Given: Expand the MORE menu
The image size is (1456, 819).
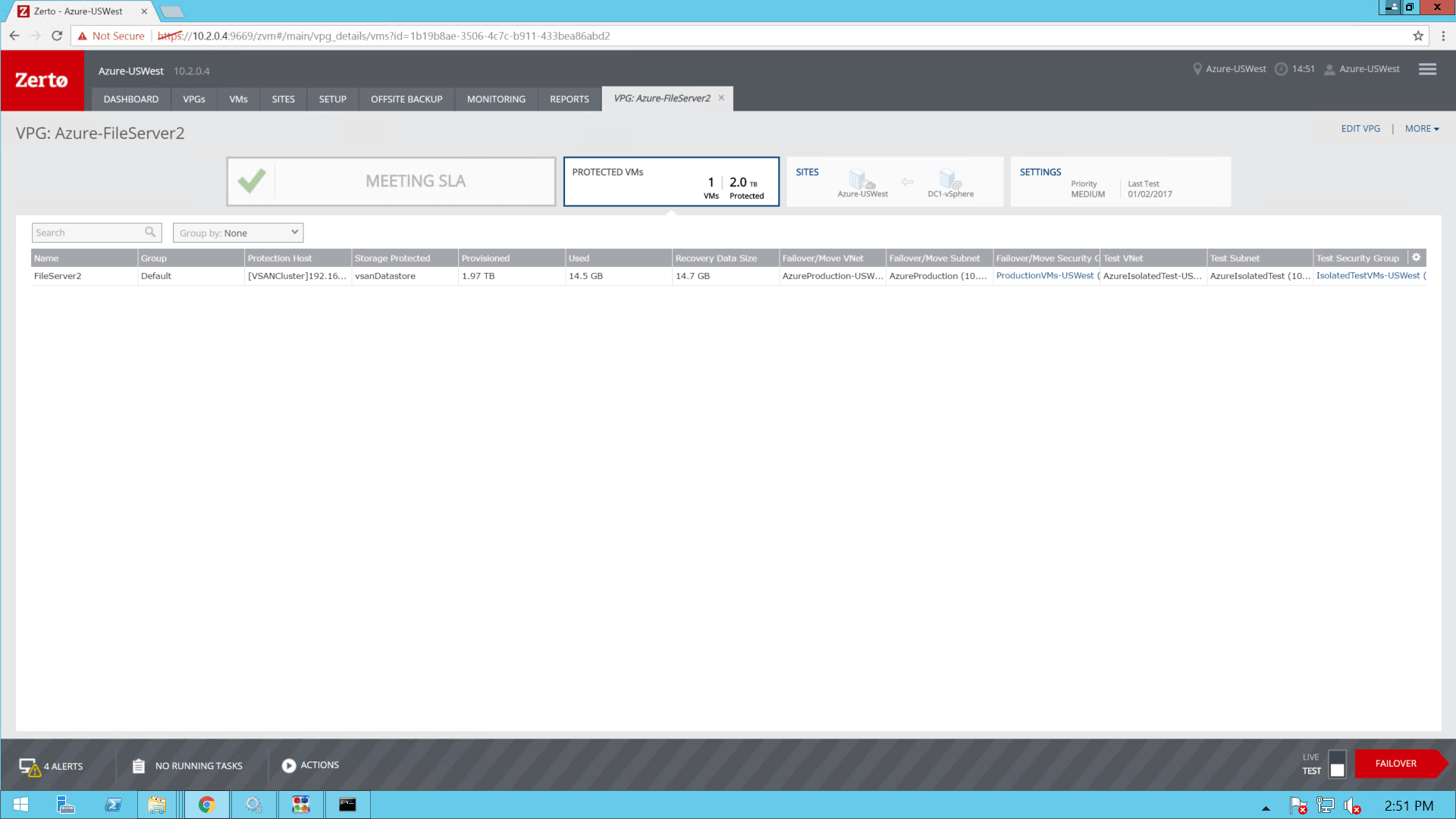Looking at the screenshot, I should [x=1421, y=128].
